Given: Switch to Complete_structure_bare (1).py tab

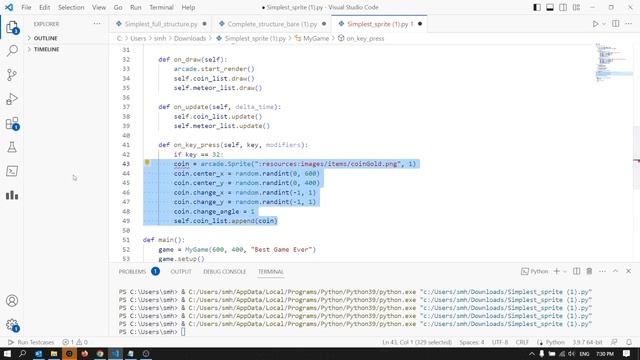Looking at the screenshot, I should point(272,24).
